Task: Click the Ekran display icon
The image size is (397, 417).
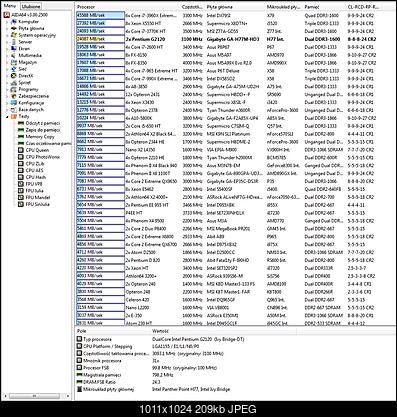Action: tap(14, 49)
